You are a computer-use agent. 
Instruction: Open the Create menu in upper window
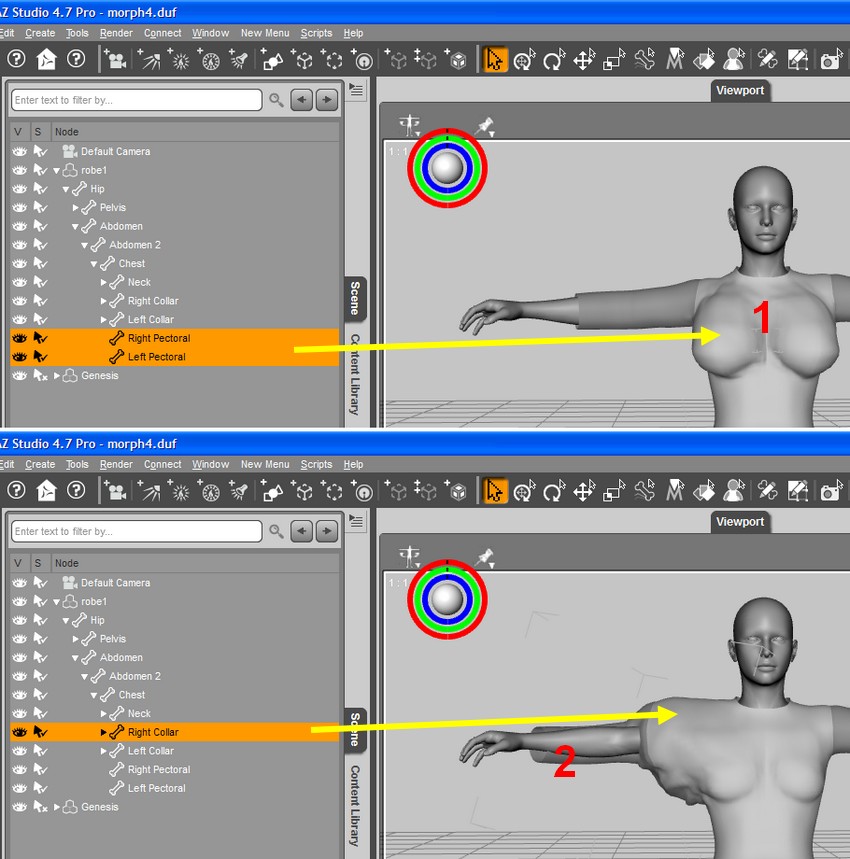tap(40, 33)
